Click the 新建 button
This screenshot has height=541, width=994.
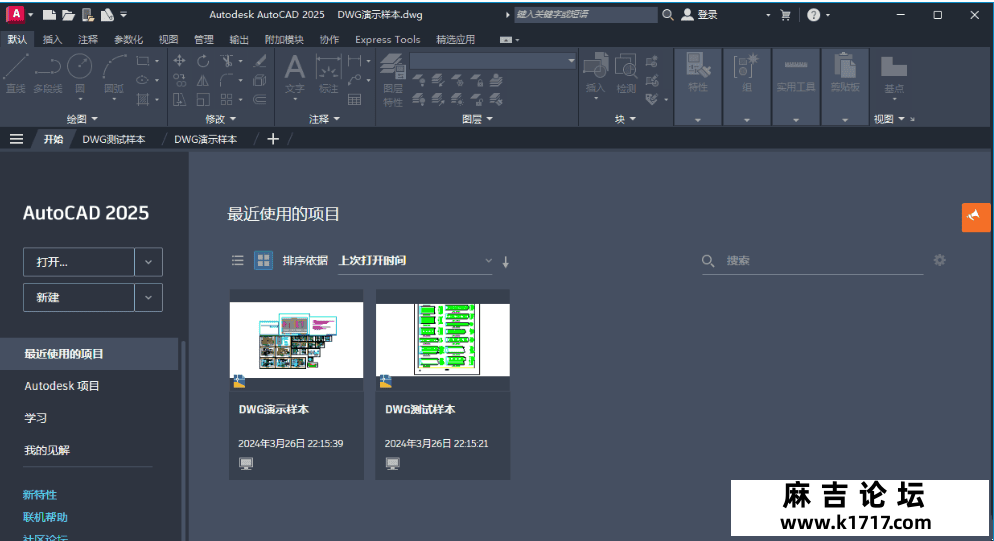point(79,297)
